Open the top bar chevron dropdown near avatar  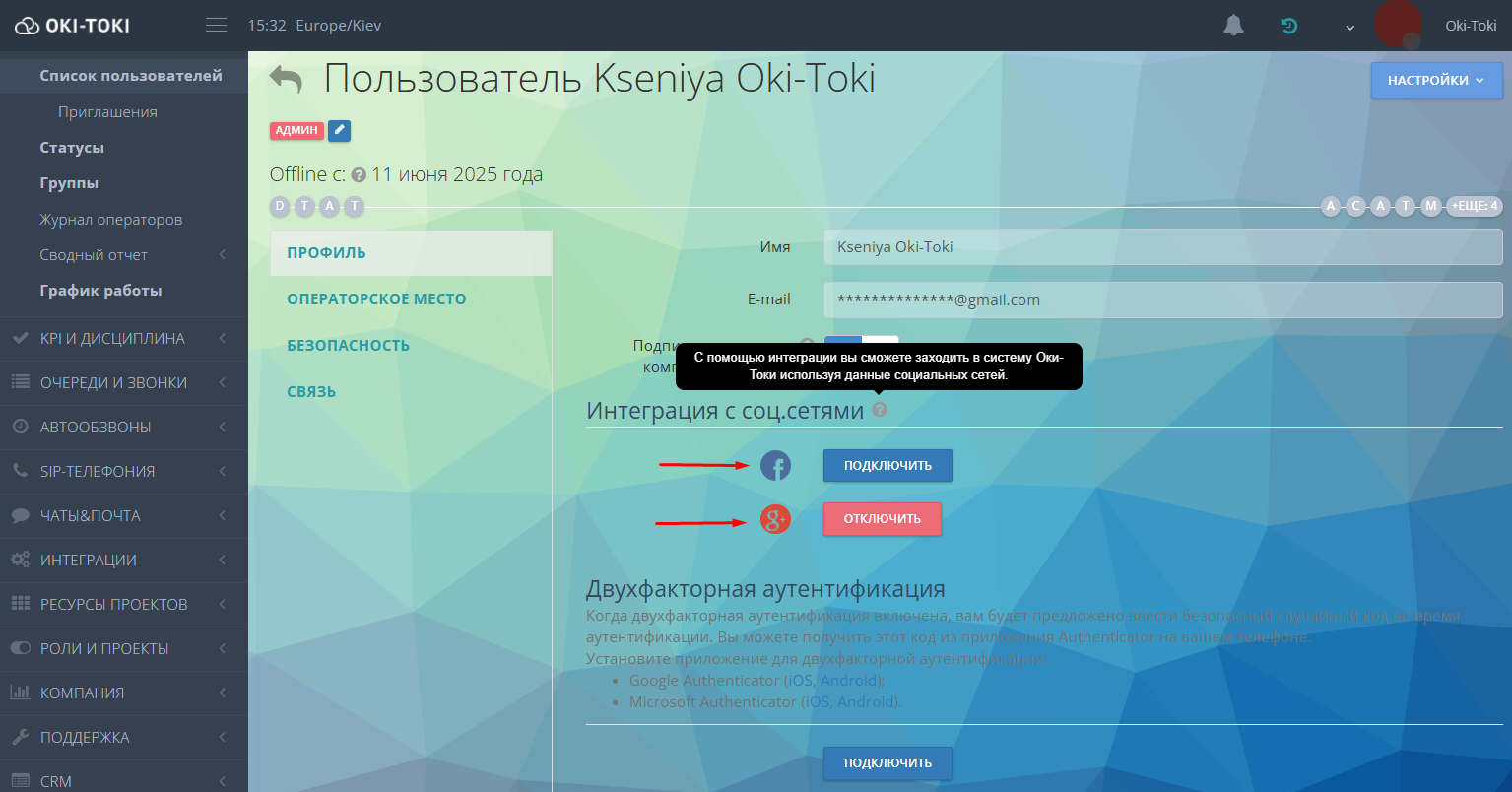(1350, 28)
